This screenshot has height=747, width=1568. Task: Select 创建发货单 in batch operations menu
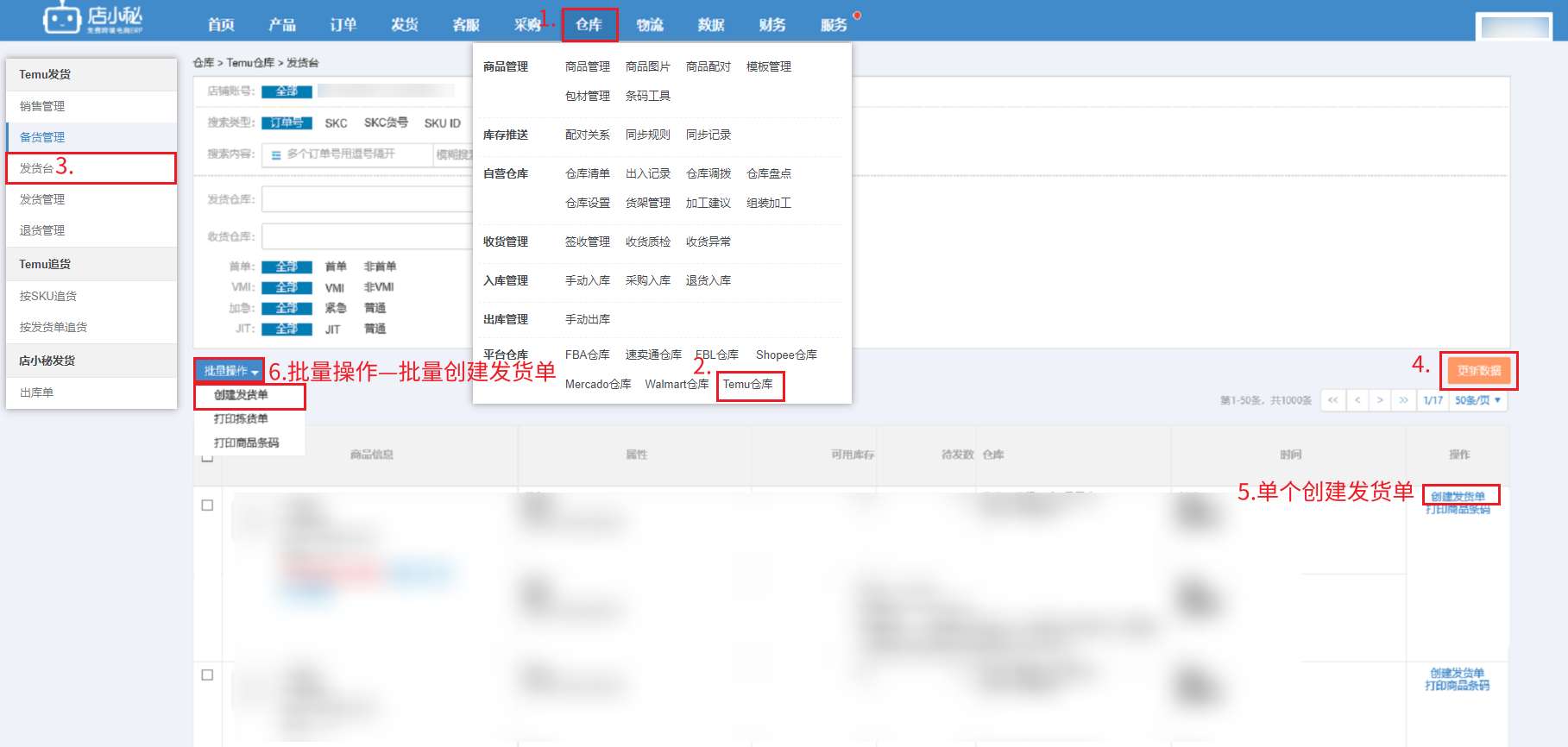[241, 395]
